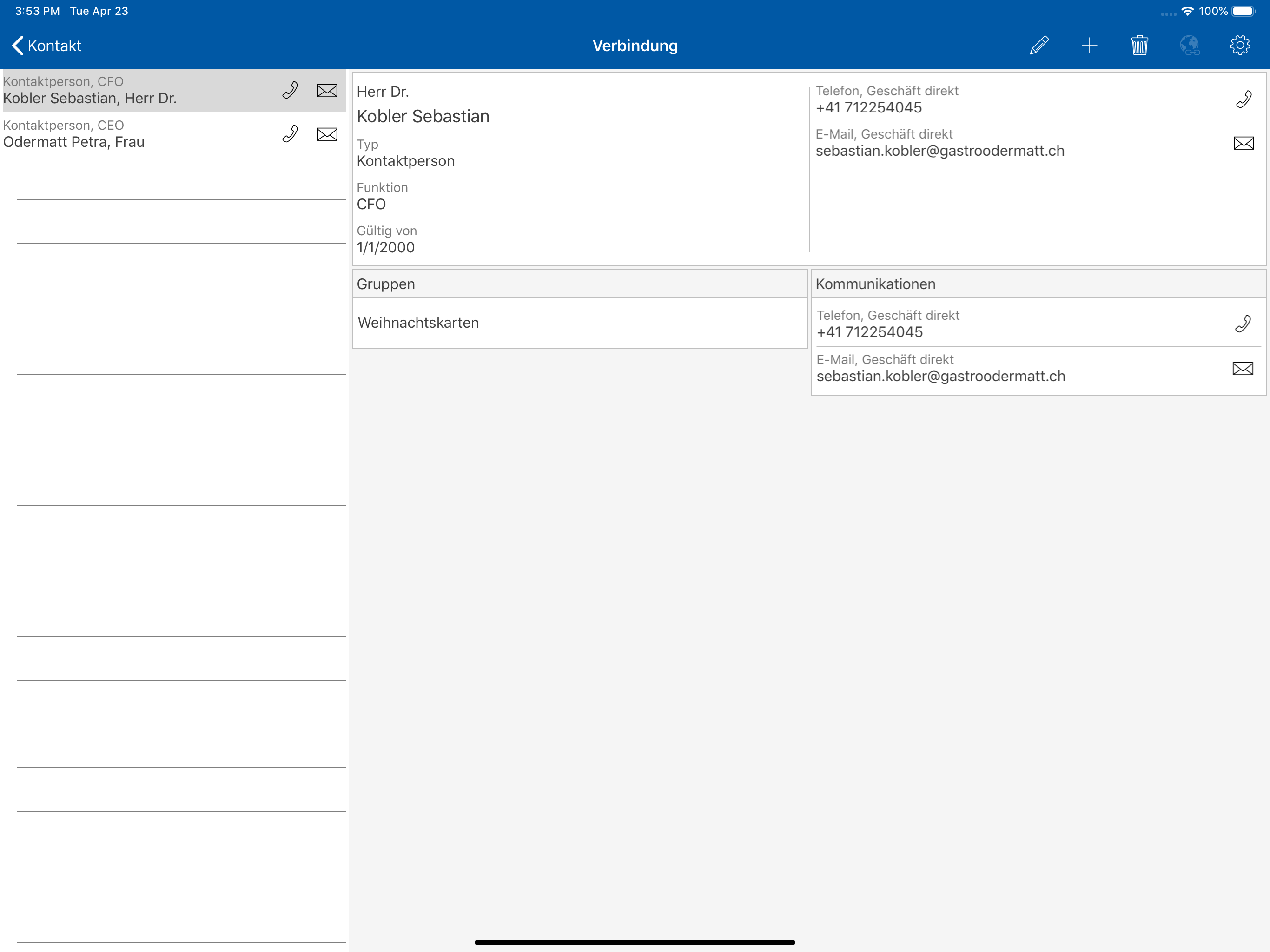The height and width of the screenshot is (952, 1270).
Task: Tap the name Kobler Sebastian in details
Action: coord(423,116)
